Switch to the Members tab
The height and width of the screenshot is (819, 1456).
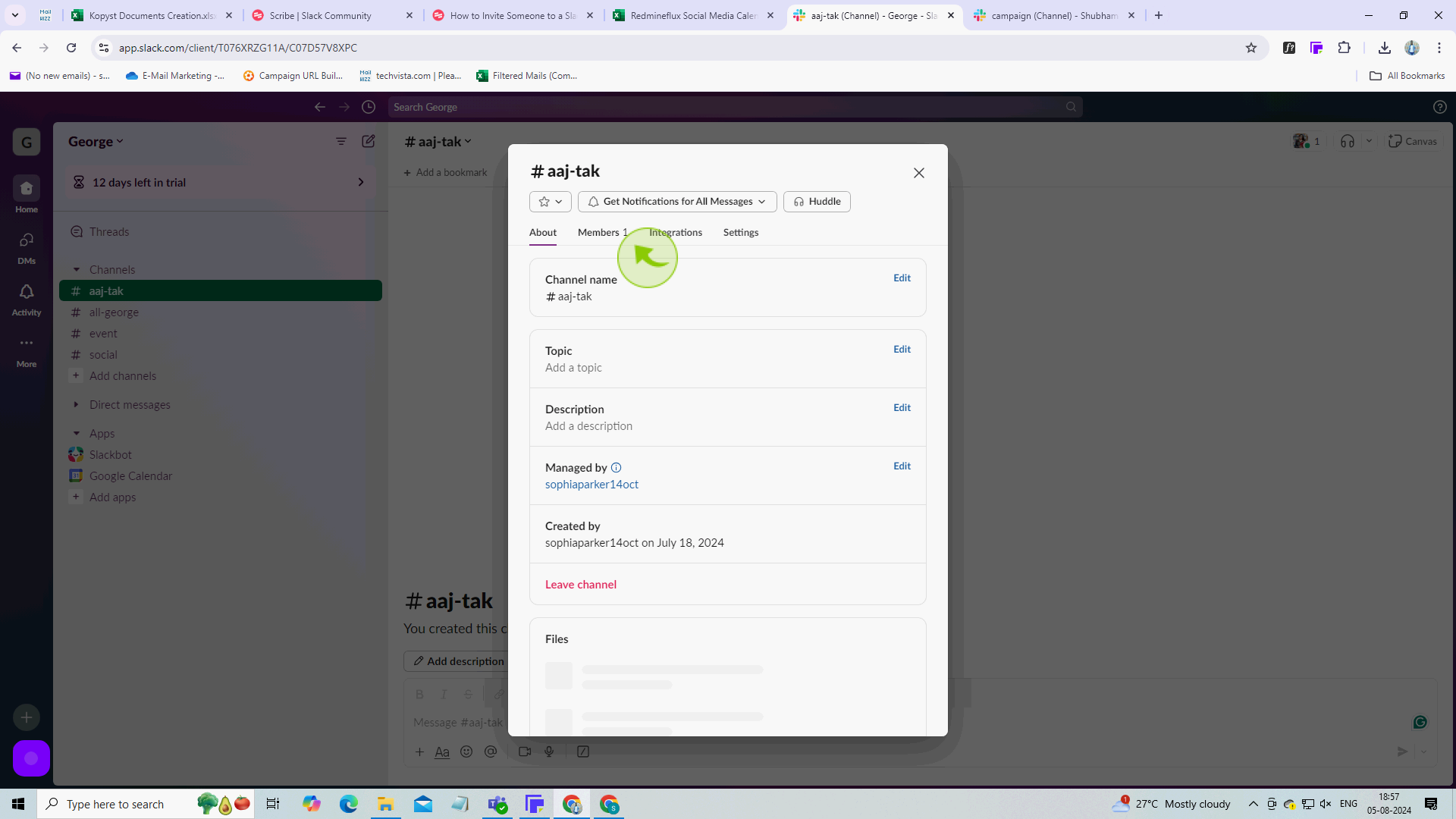pos(603,233)
